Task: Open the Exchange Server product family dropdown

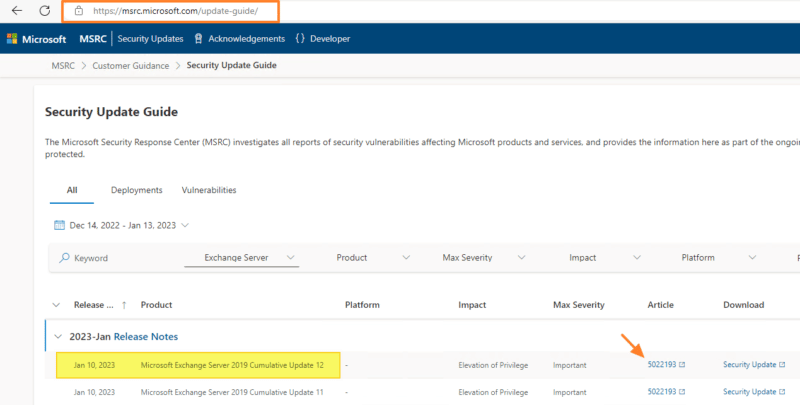Action: (x=241, y=258)
